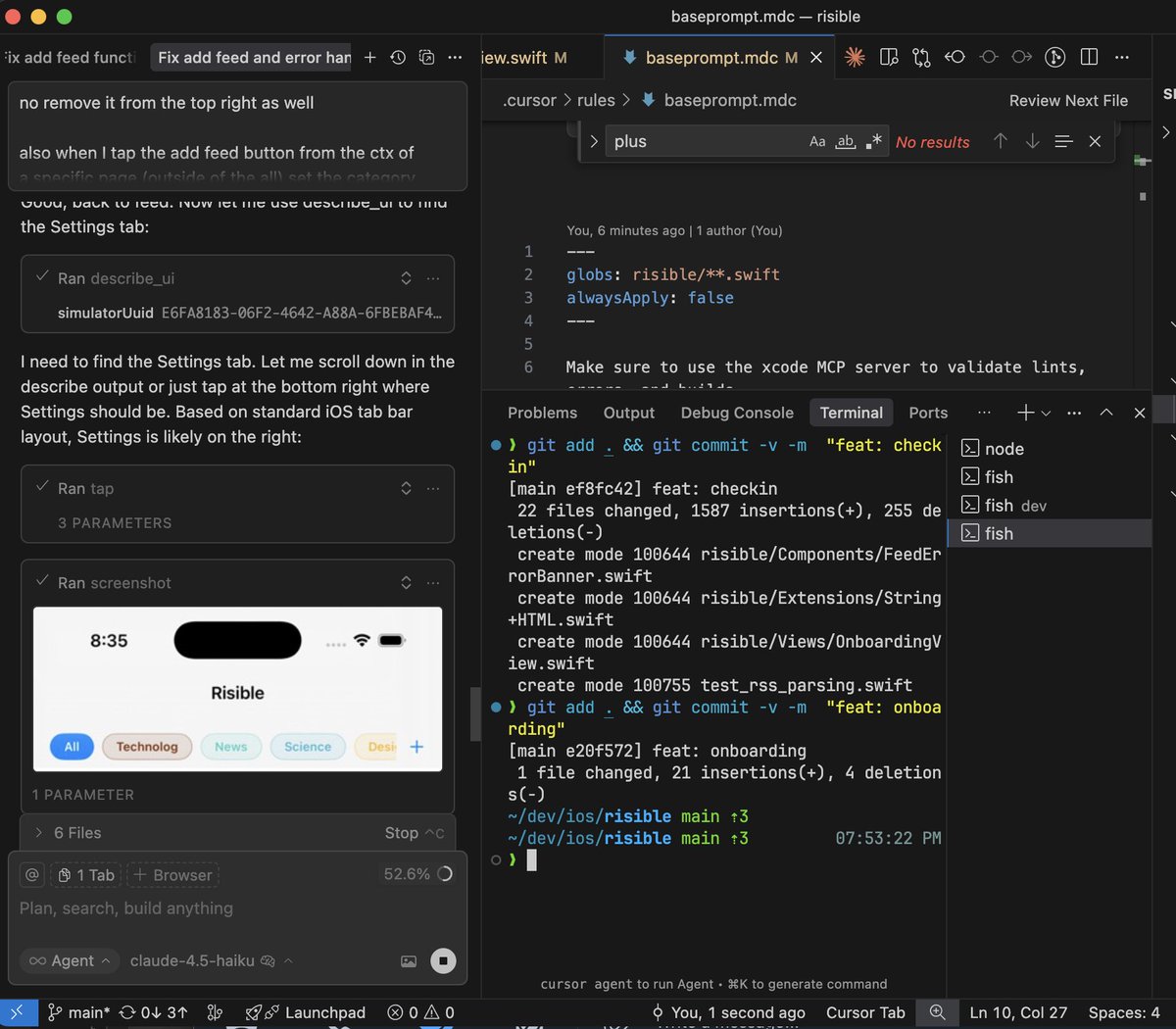Image resolution: width=1176 pixels, height=1029 pixels.
Task: Click Launchpad rocket in status bar
Action: click(x=306, y=1012)
